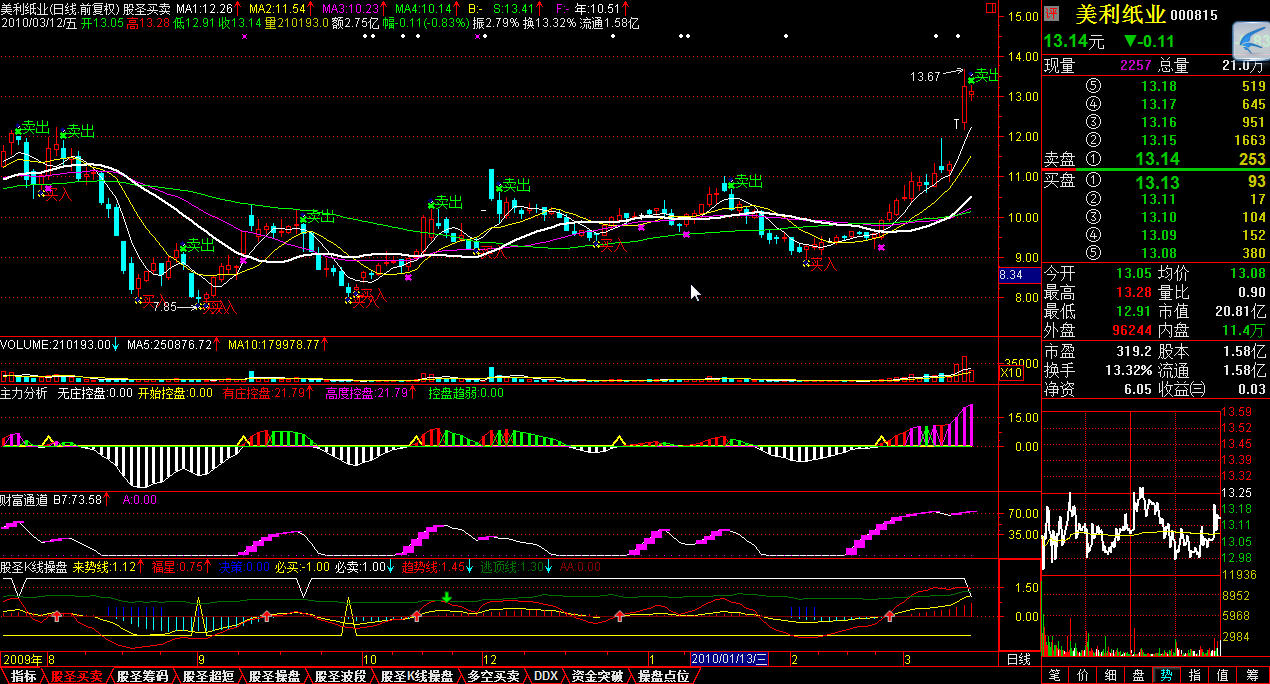Screen dimensions: 1270x684
Task: Open the 盘 tab in right panel
Action: [x=1139, y=676]
